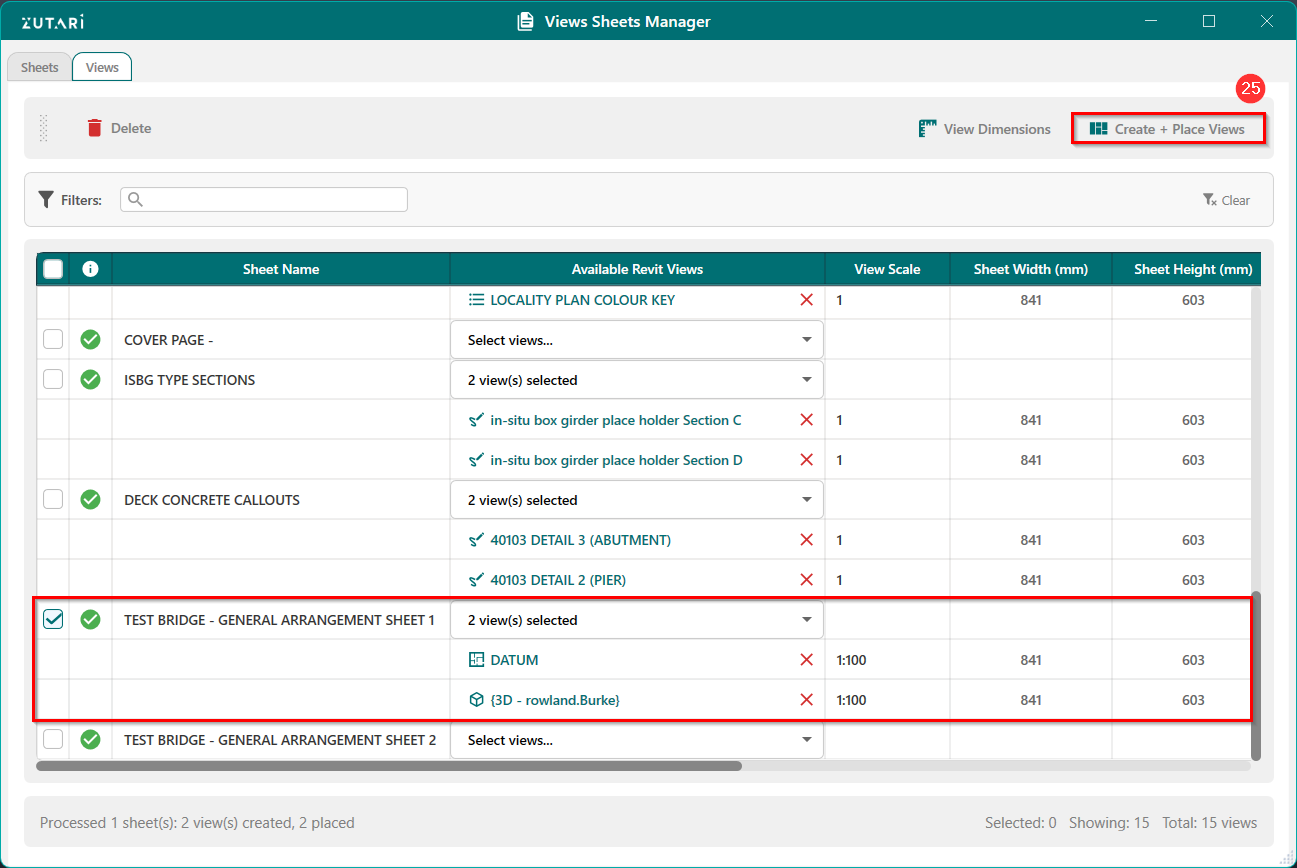The height and width of the screenshot is (868, 1297).
Task: Click the Clear filters button
Action: (x=1226, y=200)
